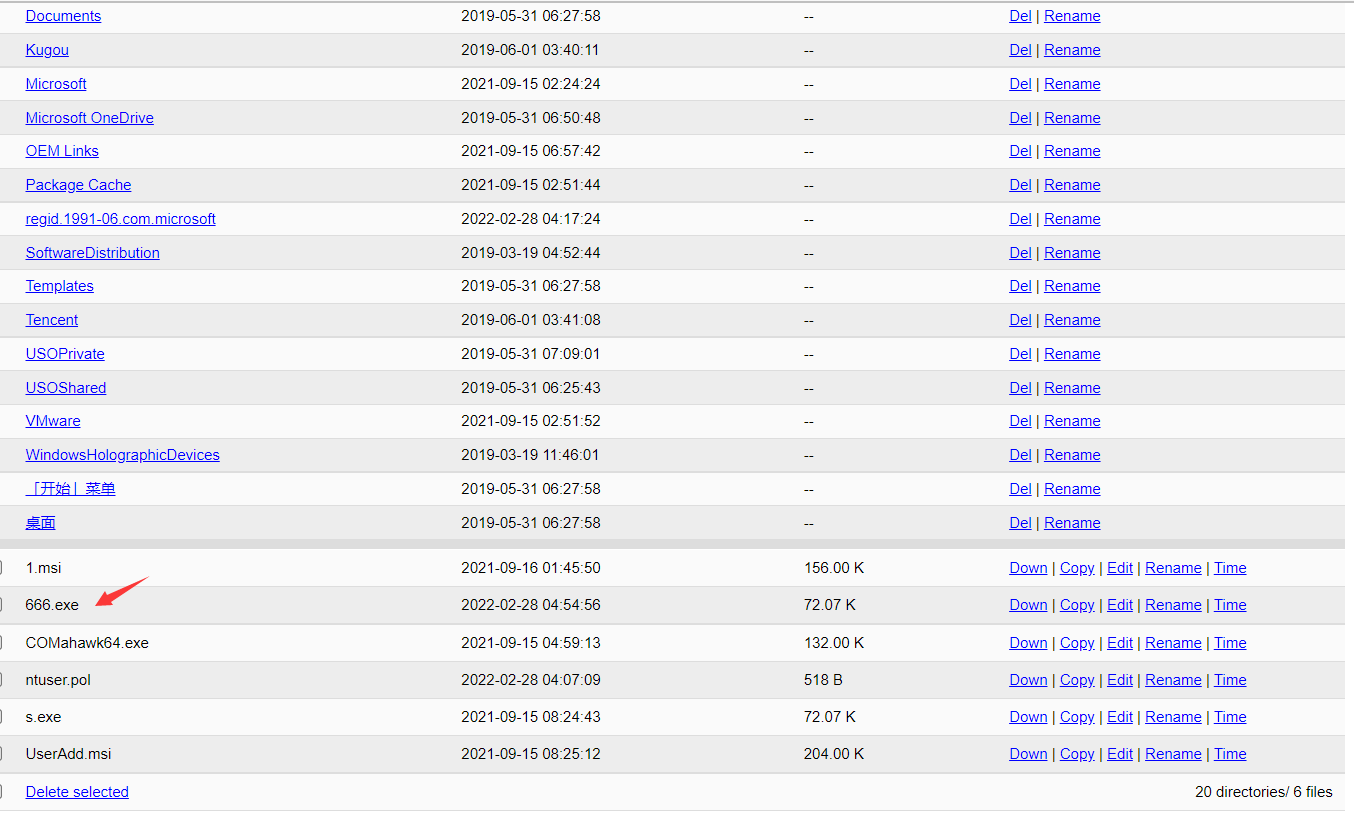Open the WindowsHolographicDevices folder
Viewport: 1354px width, 828px height.
pos(123,455)
